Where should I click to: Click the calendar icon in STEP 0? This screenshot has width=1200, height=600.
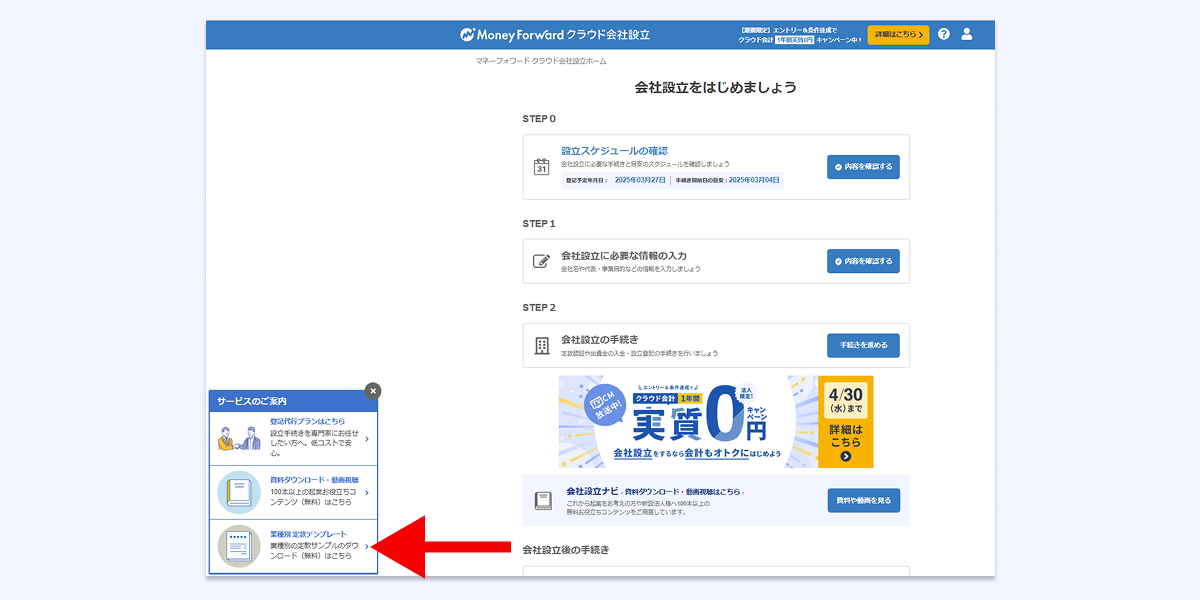(541, 167)
